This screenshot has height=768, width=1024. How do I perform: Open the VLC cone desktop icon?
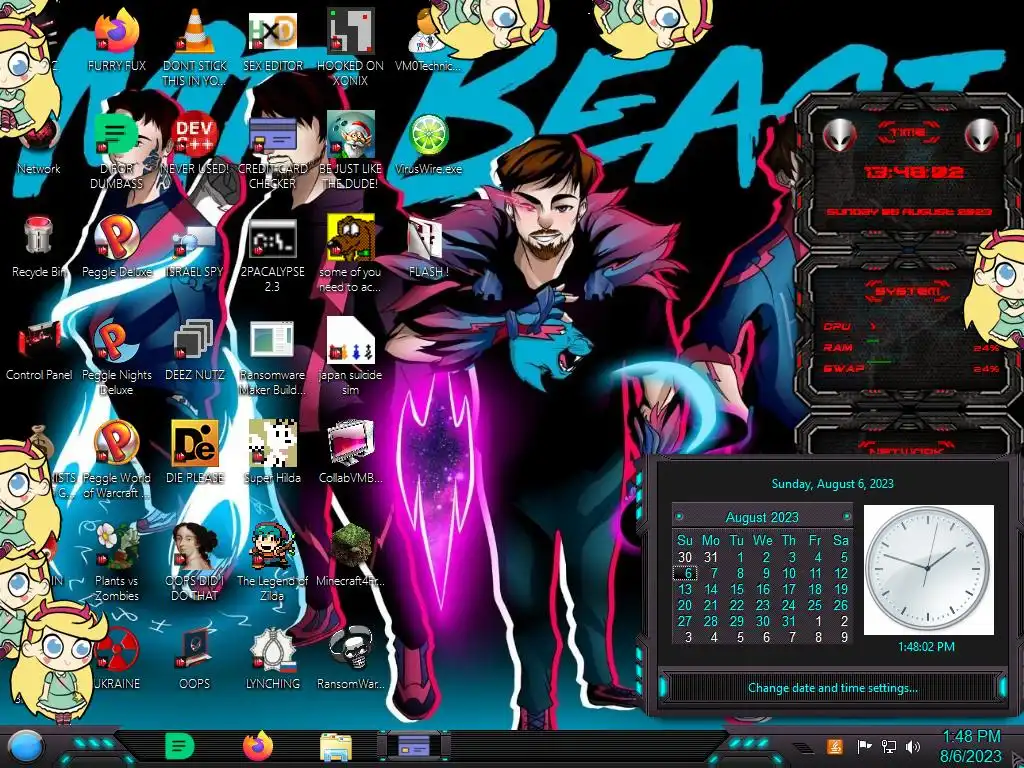click(195, 33)
